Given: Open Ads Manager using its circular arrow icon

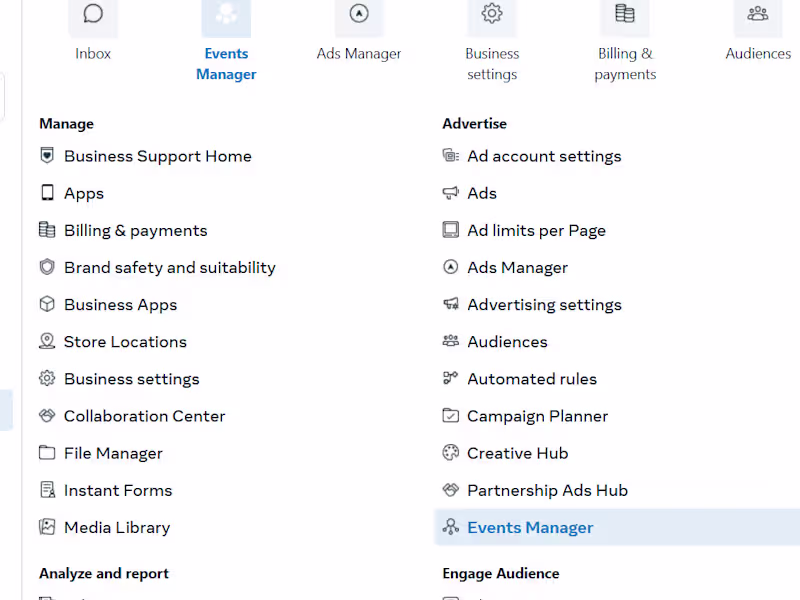Looking at the screenshot, I should (359, 17).
